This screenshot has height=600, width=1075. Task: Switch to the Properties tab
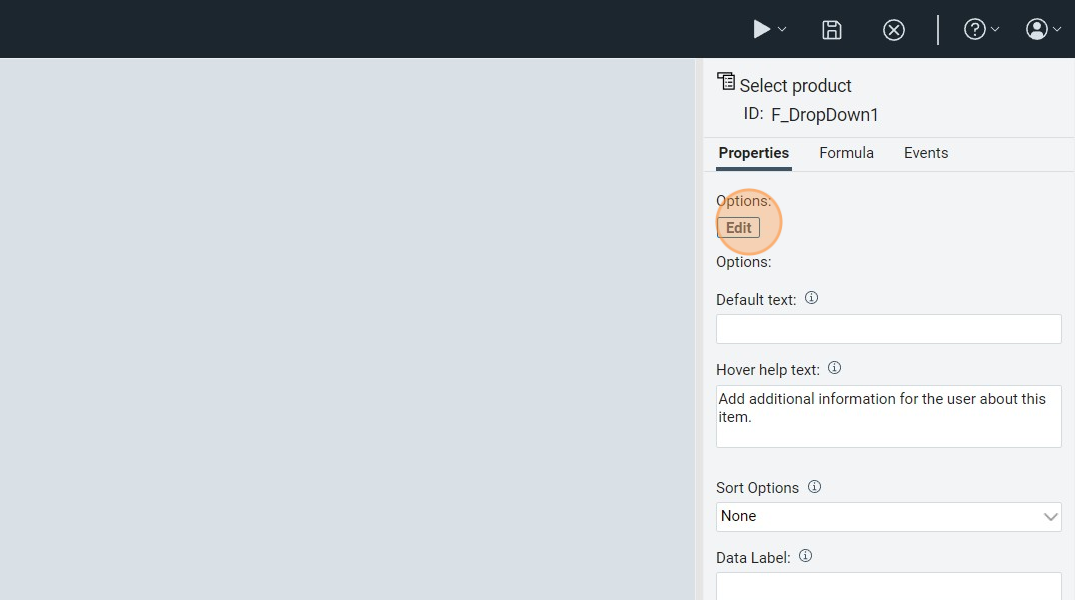pos(753,153)
